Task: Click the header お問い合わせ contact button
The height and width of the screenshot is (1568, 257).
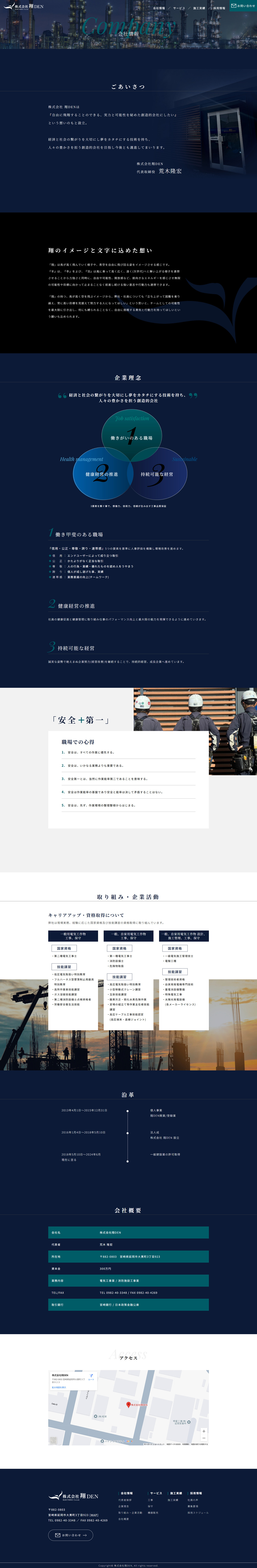Action: click(x=243, y=6)
